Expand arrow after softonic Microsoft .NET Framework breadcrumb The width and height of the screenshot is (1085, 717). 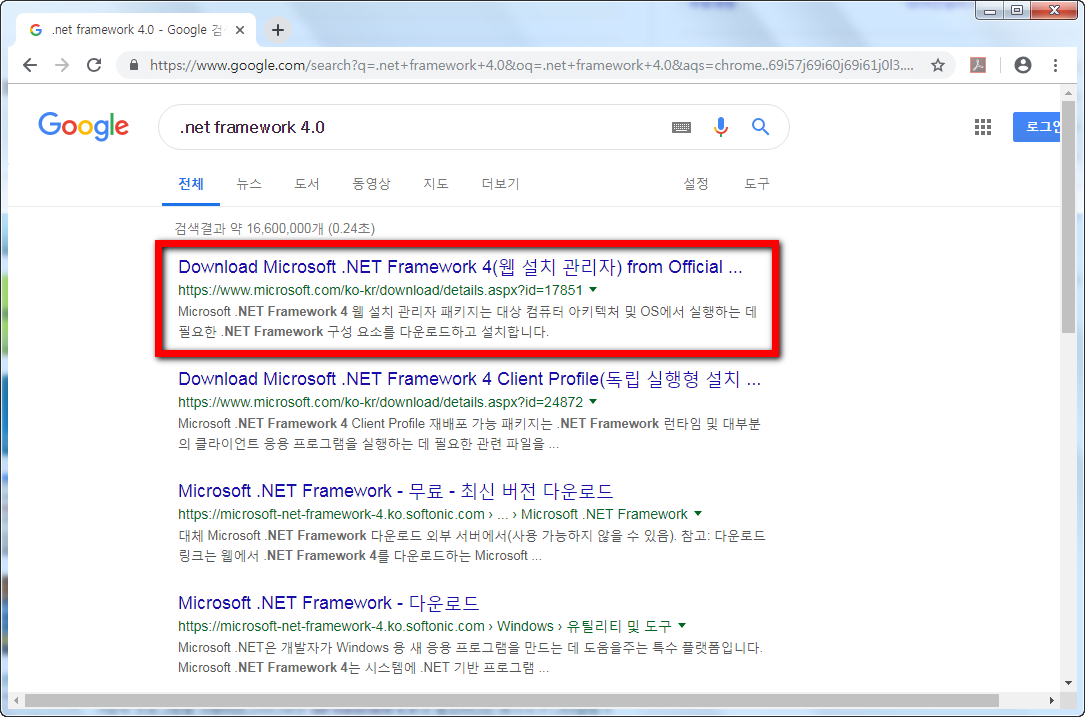pyautogui.click(x=698, y=514)
